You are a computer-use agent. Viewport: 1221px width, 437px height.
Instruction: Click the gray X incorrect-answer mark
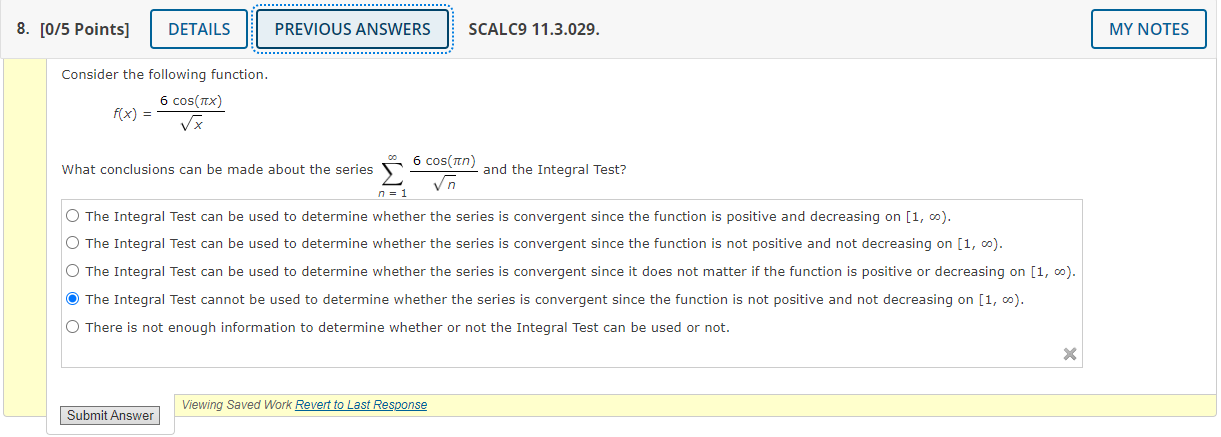click(1070, 354)
